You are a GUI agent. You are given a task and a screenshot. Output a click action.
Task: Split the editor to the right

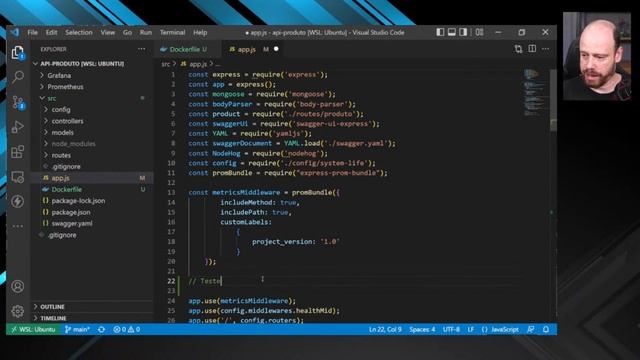532,49
